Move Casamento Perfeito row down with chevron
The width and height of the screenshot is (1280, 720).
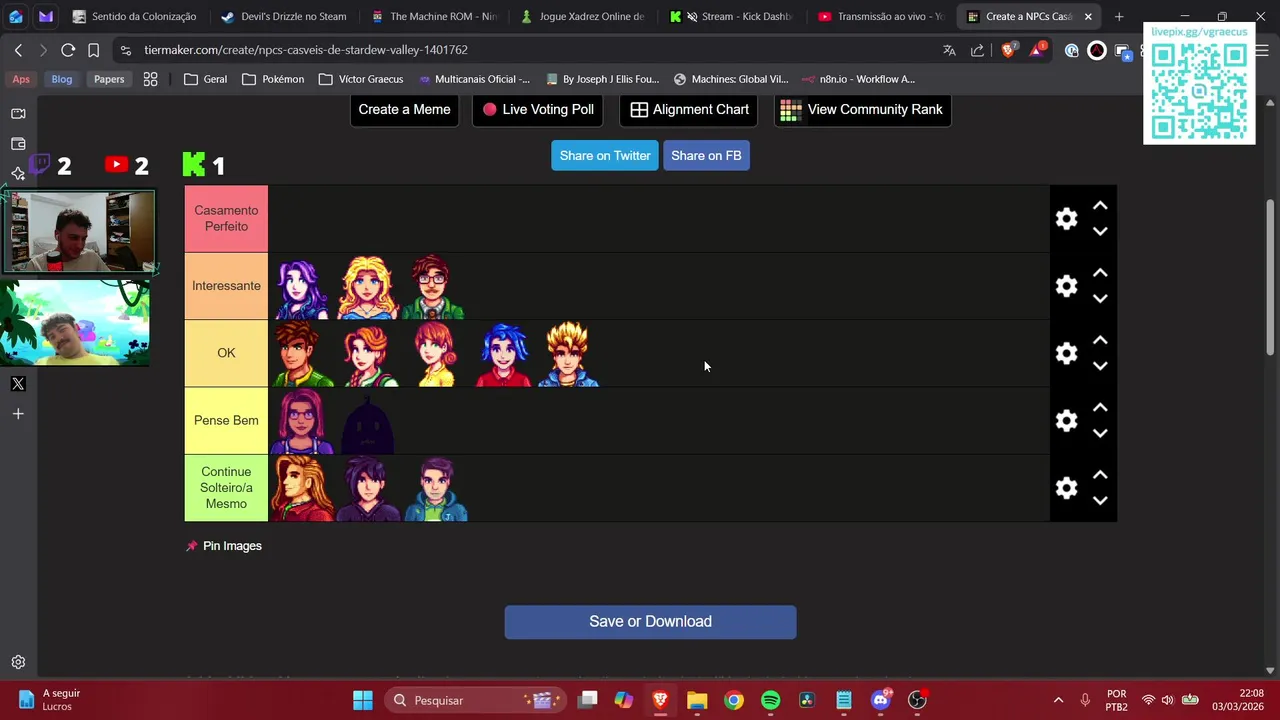[1100, 232]
